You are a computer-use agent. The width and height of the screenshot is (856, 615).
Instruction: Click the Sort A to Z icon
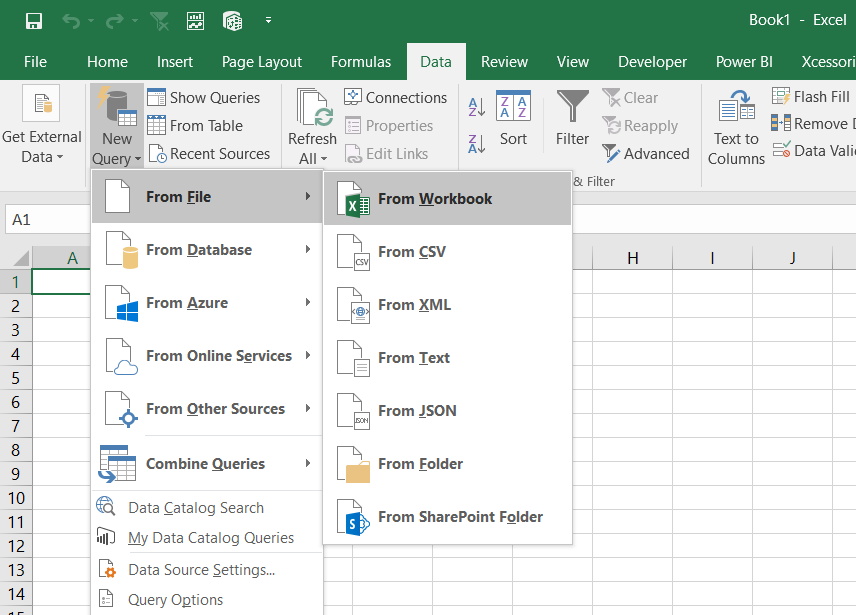pos(477,106)
